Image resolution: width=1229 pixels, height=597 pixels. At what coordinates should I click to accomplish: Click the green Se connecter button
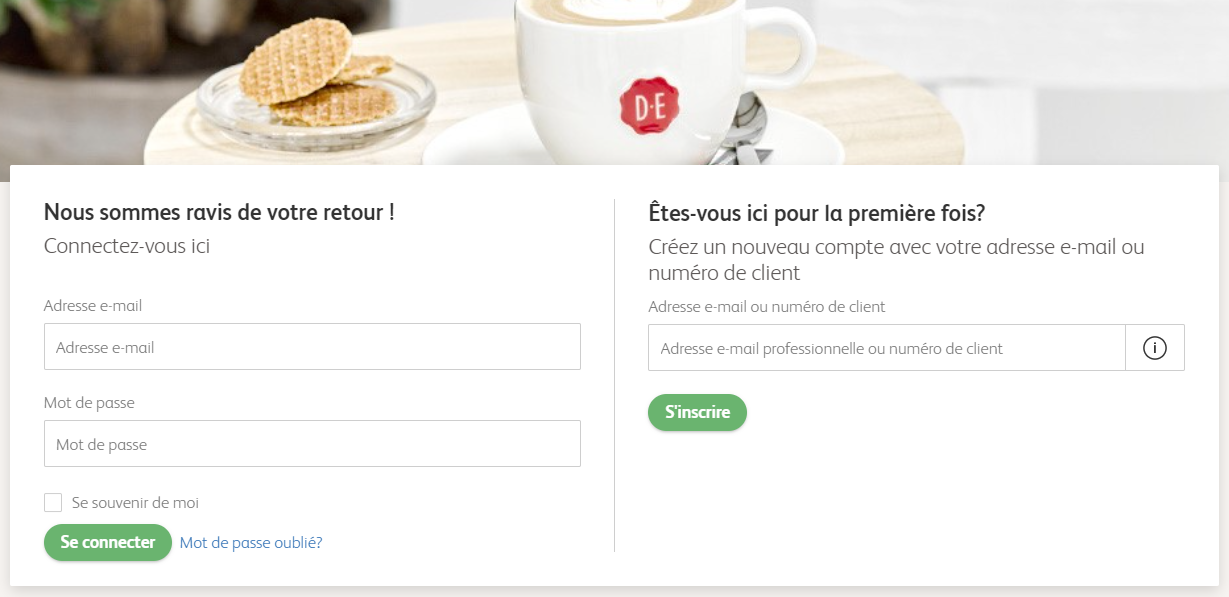coord(108,542)
